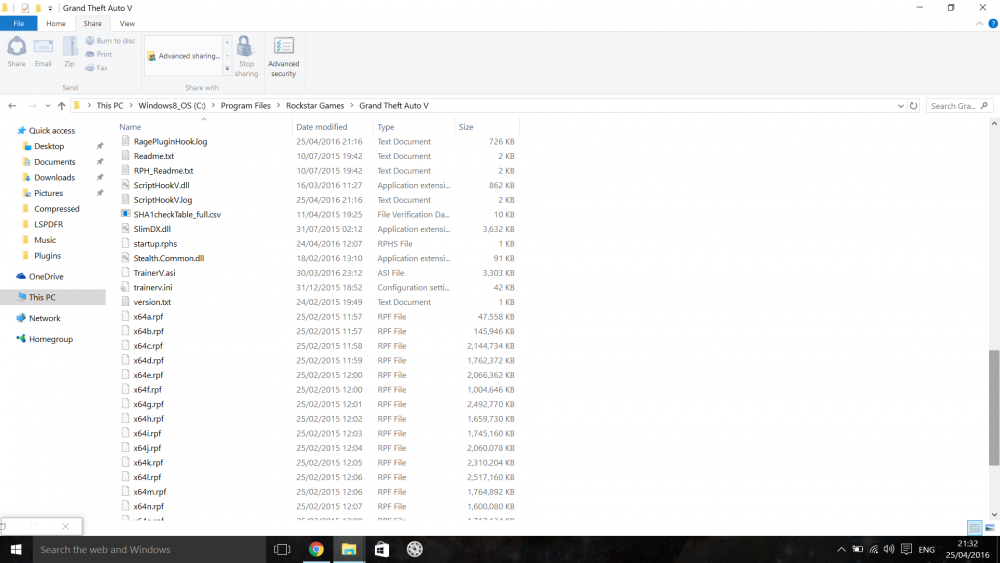Open the Windows Start menu
Viewport: 1000px width, 563px height.
[x=15, y=549]
